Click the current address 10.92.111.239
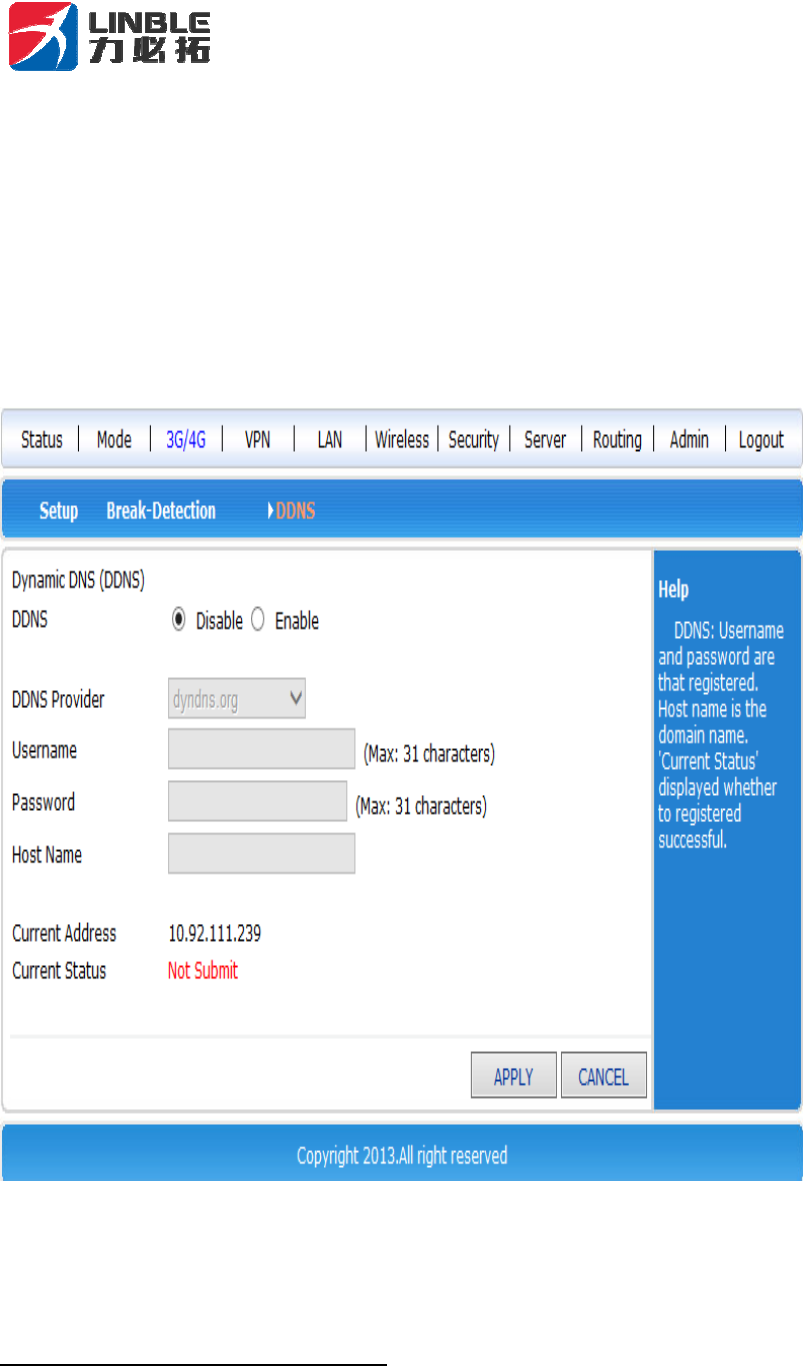The image size is (803, 1366). tap(215, 933)
